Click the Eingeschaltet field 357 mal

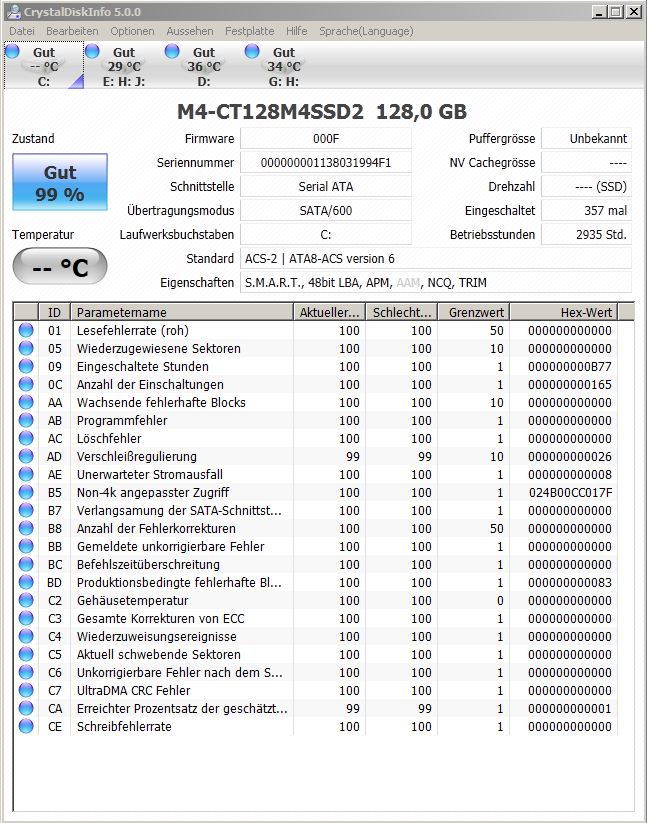tap(587, 210)
